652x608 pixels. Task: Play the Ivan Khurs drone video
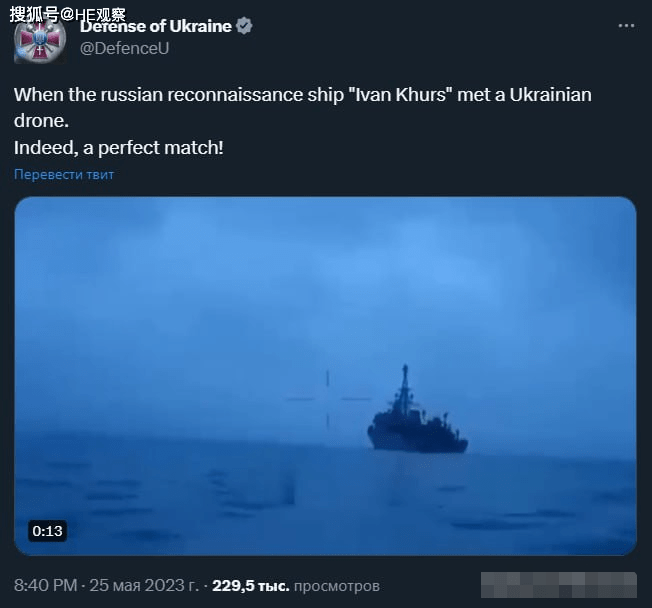(x=326, y=376)
